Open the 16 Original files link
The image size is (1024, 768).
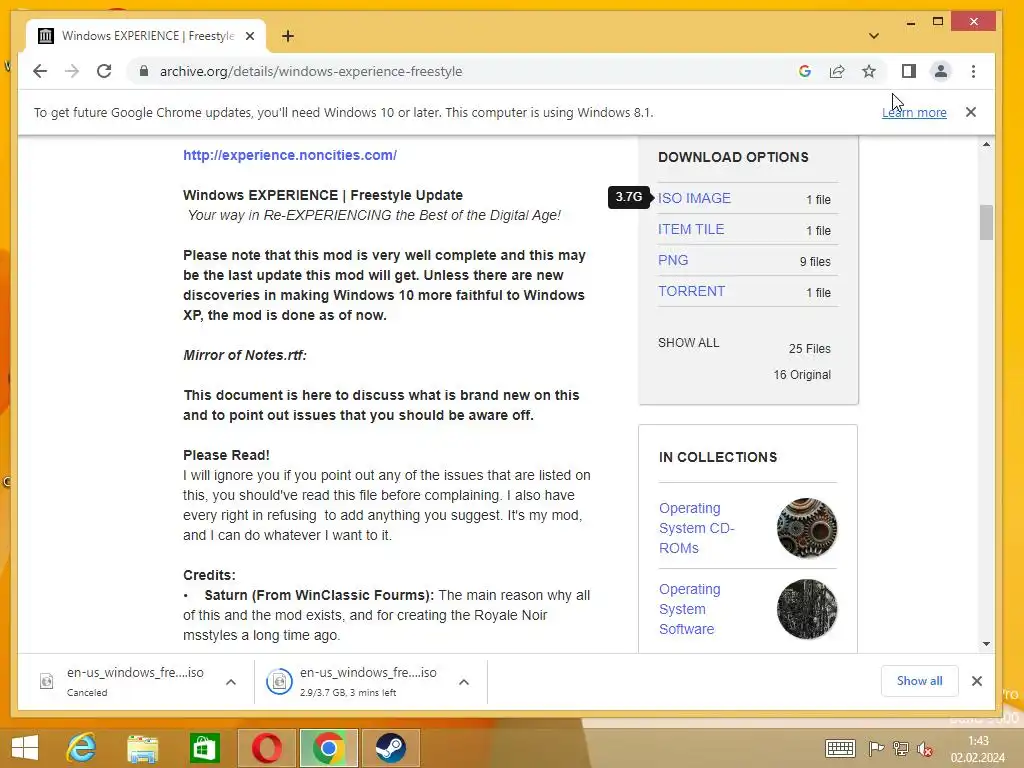point(802,375)
